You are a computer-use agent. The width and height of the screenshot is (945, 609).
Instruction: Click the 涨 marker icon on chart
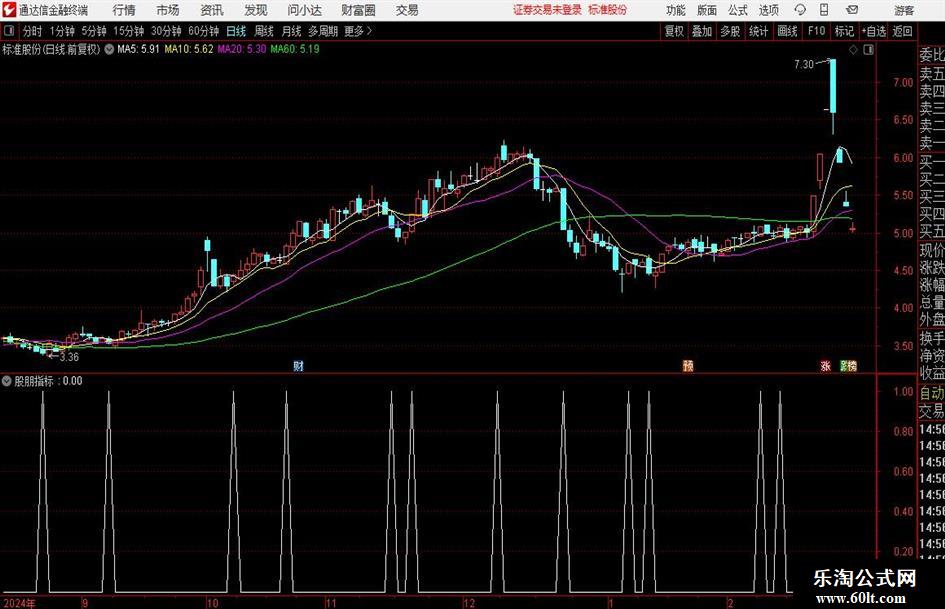coord(825,366)
